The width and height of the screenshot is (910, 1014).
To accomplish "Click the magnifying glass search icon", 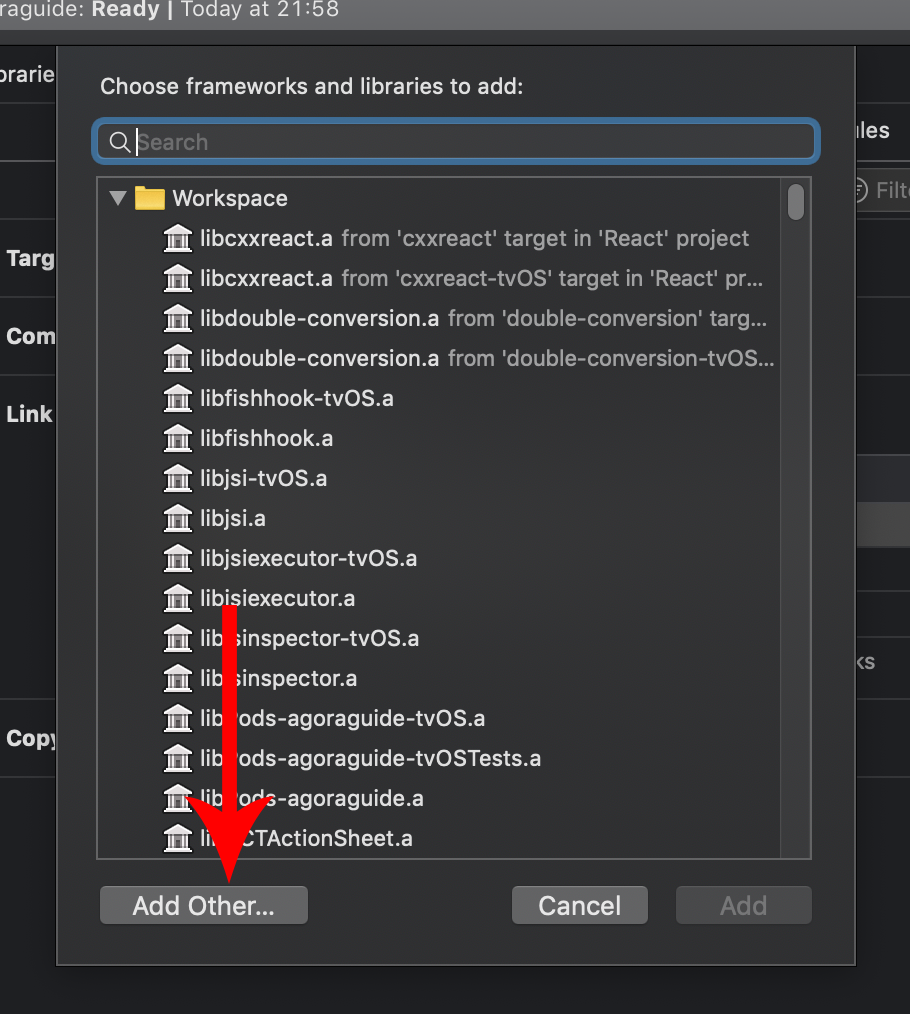I will [120, 142].
